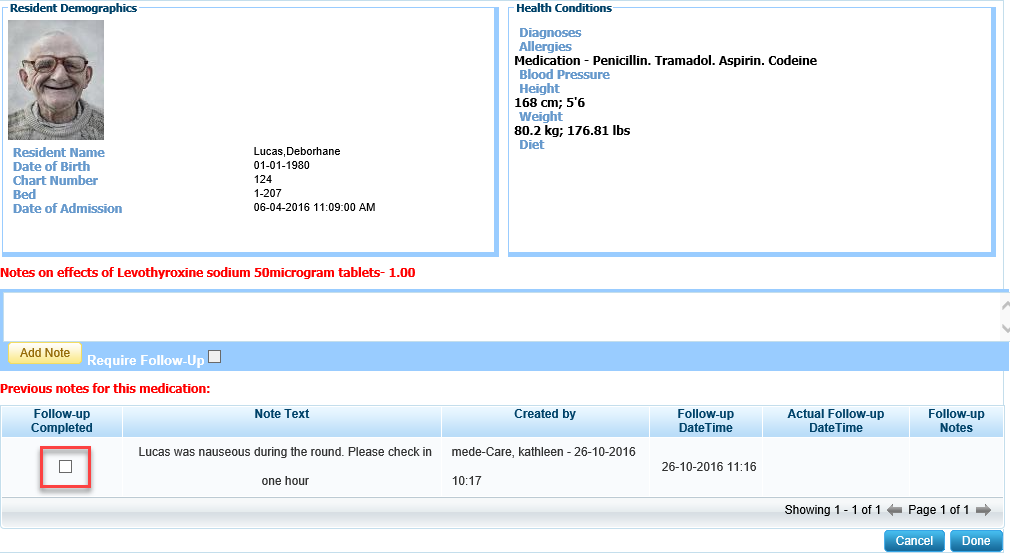This screenshot has width=1010, height=556.
Task: Open the Diagnoses heading in Health Conditions
Action: (550, 33)
